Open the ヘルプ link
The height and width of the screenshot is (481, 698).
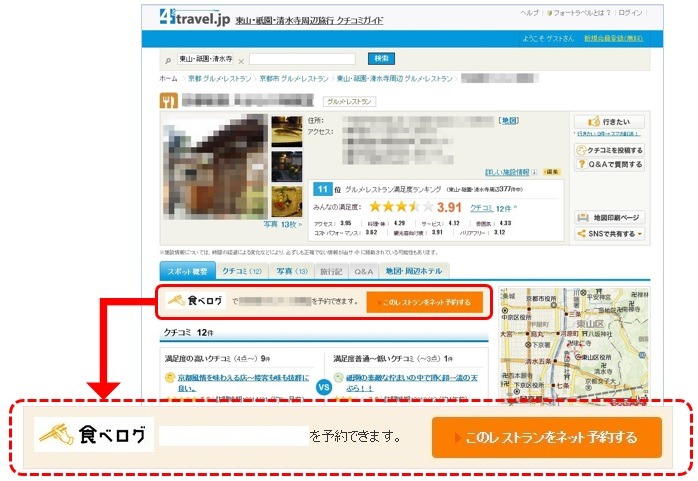pos(530,13)
